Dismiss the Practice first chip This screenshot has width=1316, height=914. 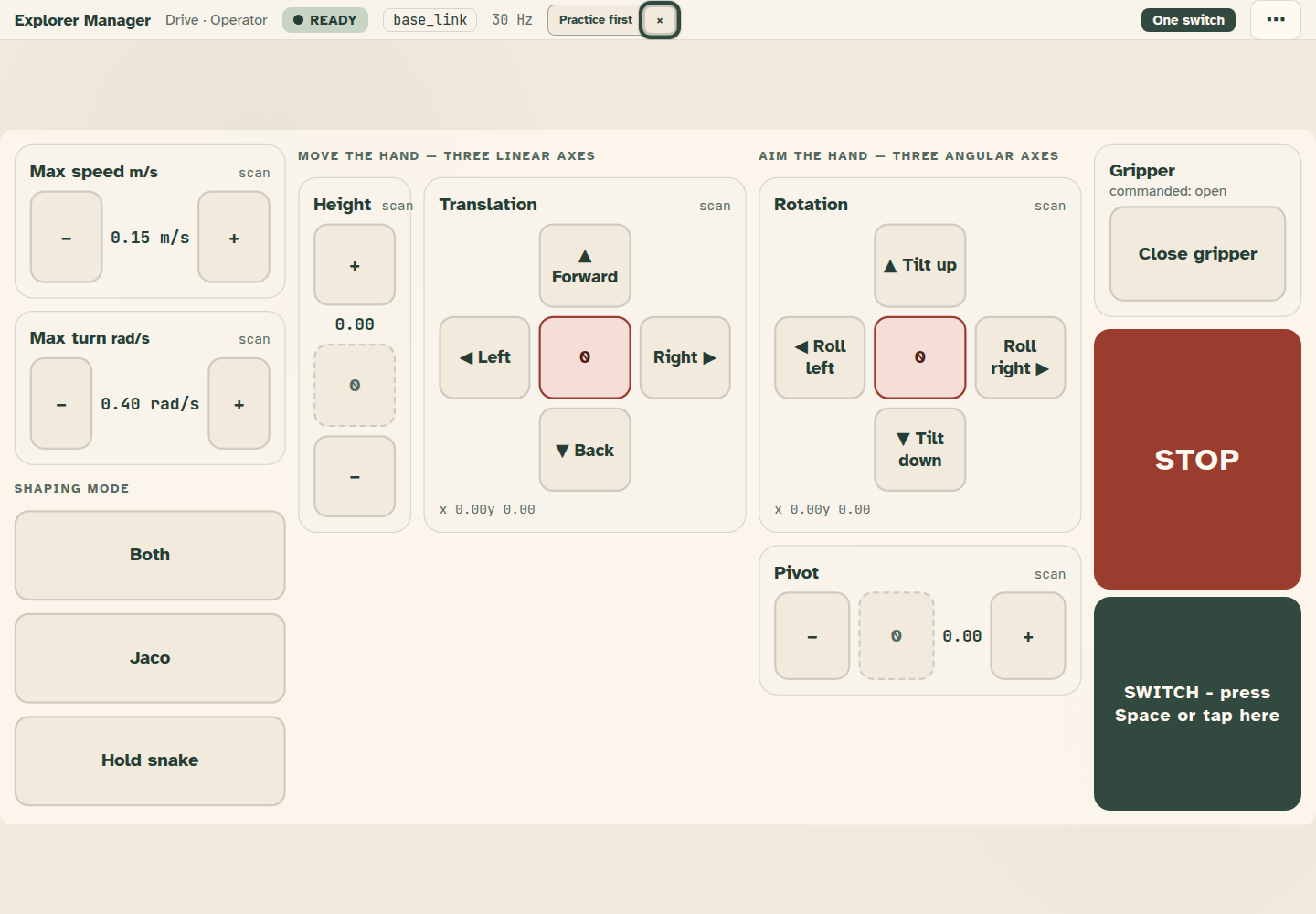tap(660, 20)
